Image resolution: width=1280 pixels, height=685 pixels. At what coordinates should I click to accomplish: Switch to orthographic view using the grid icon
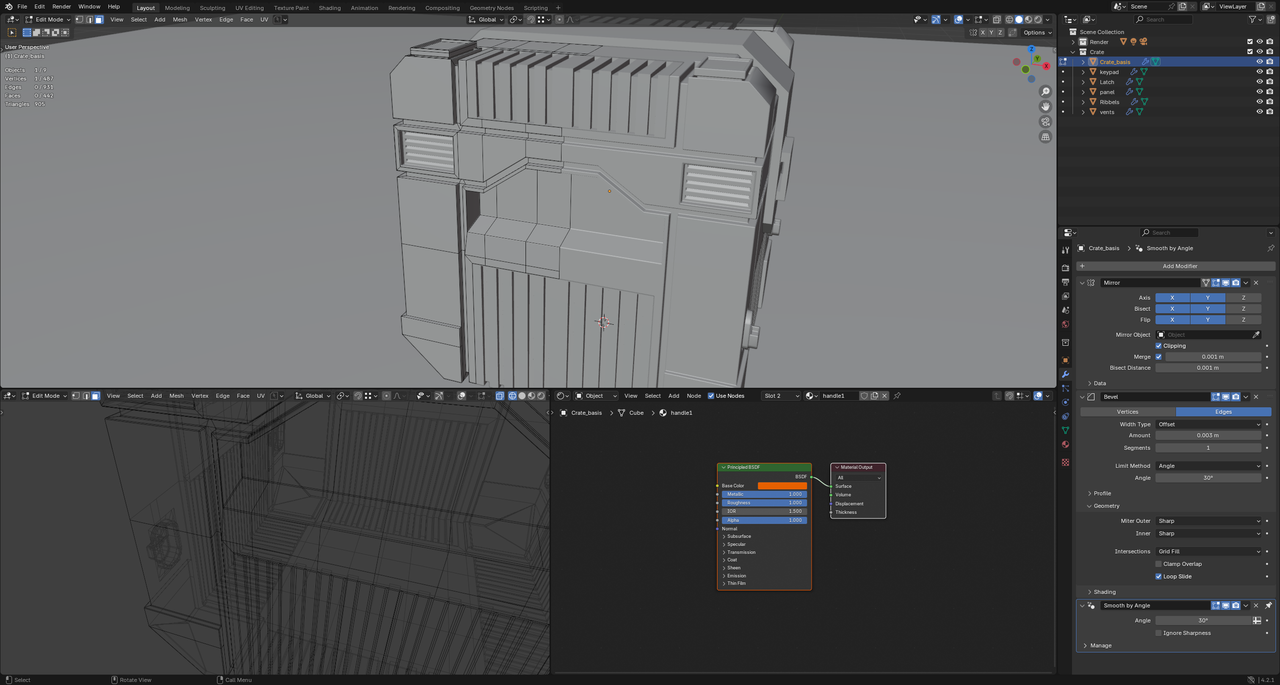(x=1045, y=137)
